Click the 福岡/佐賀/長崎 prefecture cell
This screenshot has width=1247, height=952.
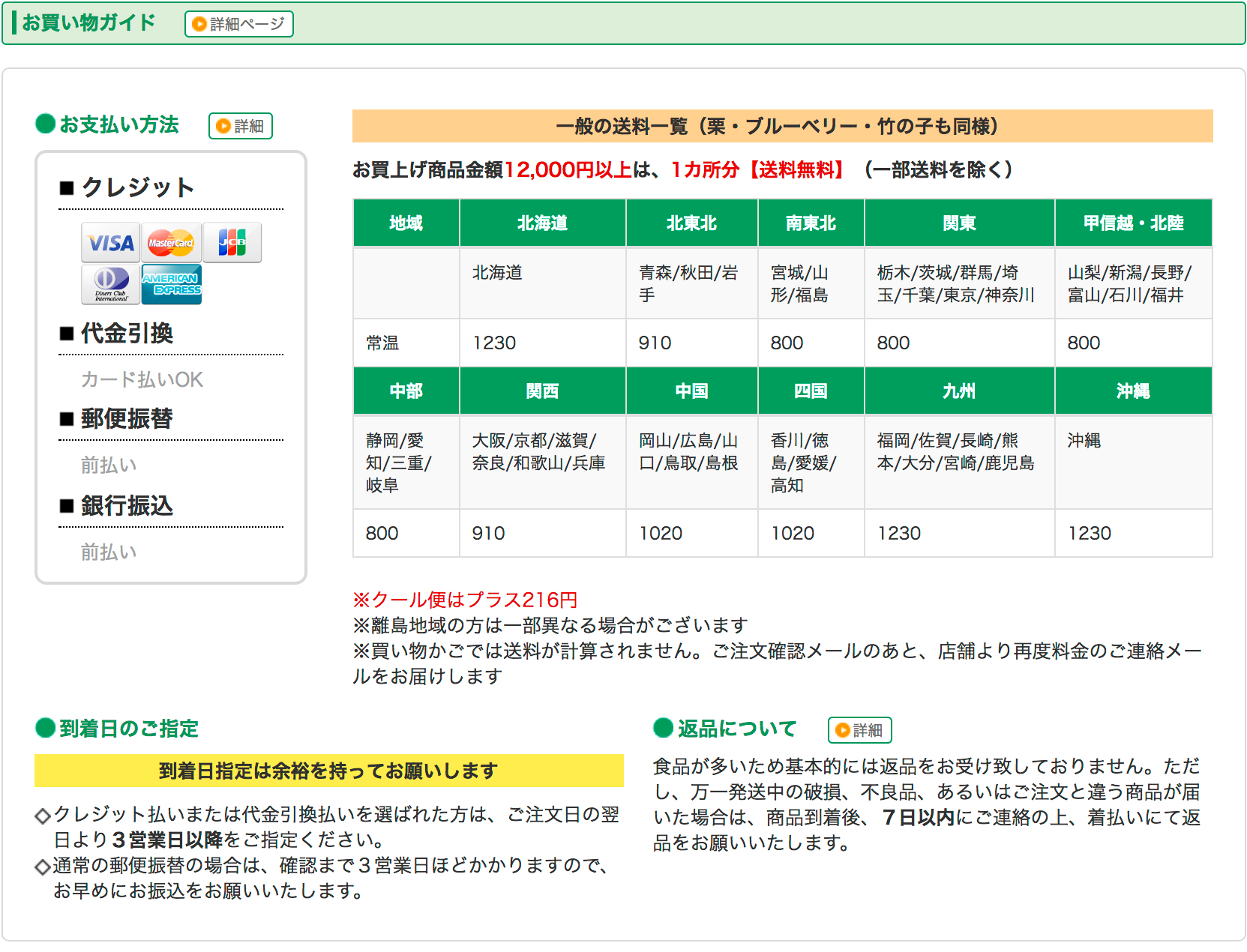pos(959,463)
